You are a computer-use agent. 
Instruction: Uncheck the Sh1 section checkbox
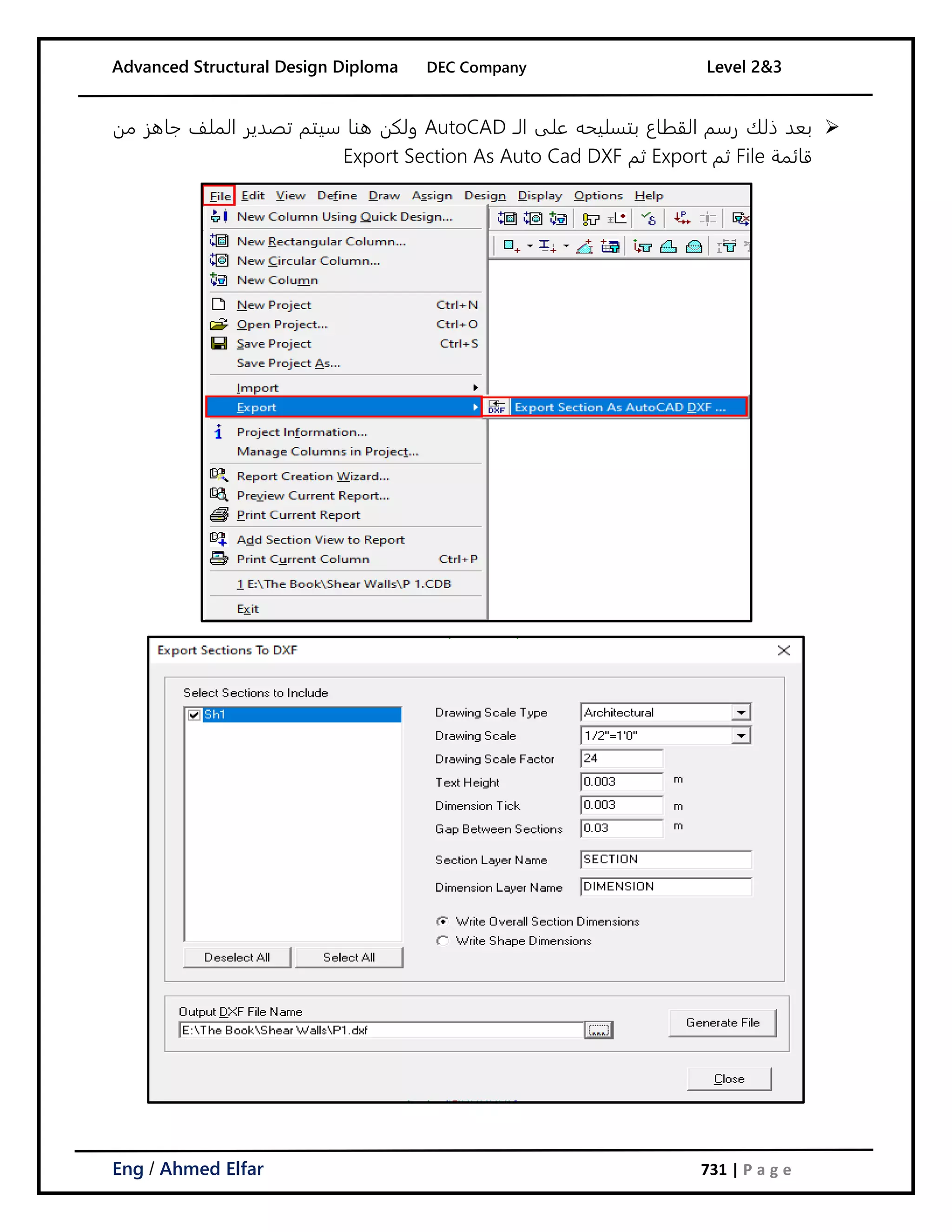click(194, 715)
